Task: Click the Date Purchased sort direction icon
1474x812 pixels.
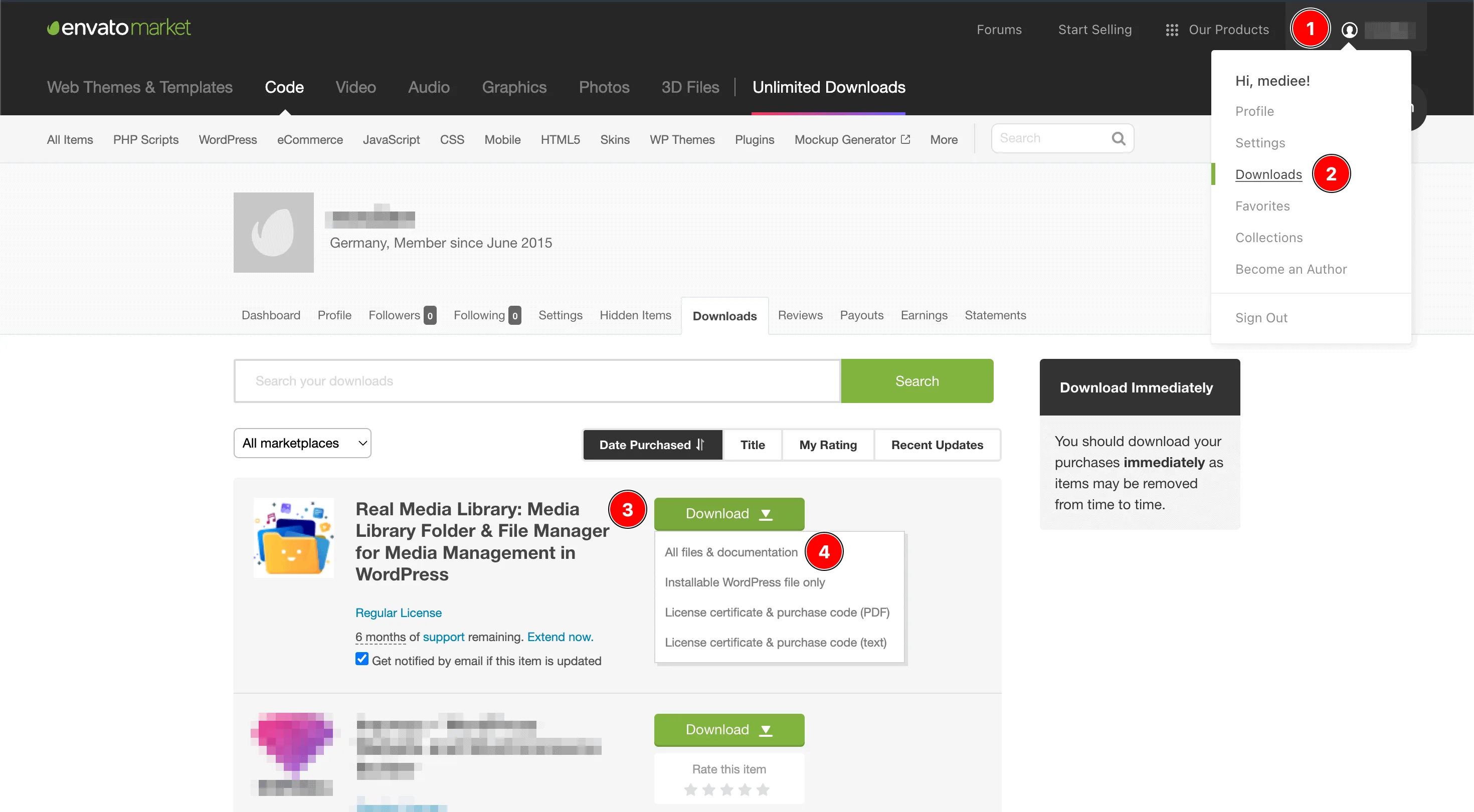Action: coord(700,445)
